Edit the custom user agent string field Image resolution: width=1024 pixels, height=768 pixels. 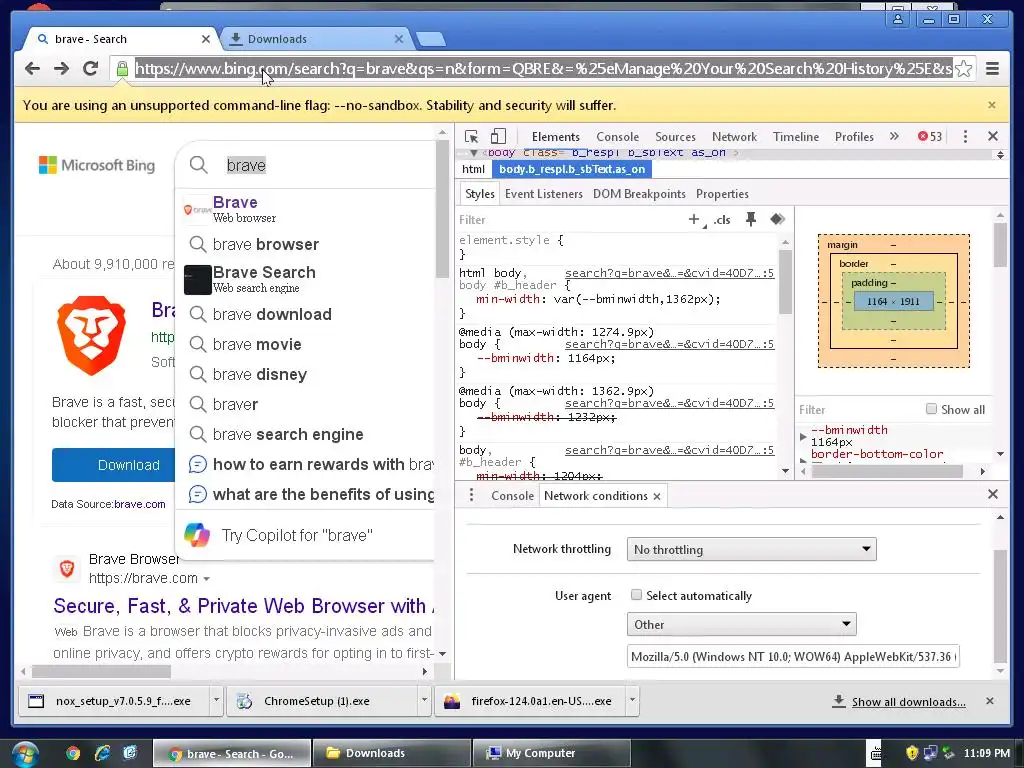point(793,656)
